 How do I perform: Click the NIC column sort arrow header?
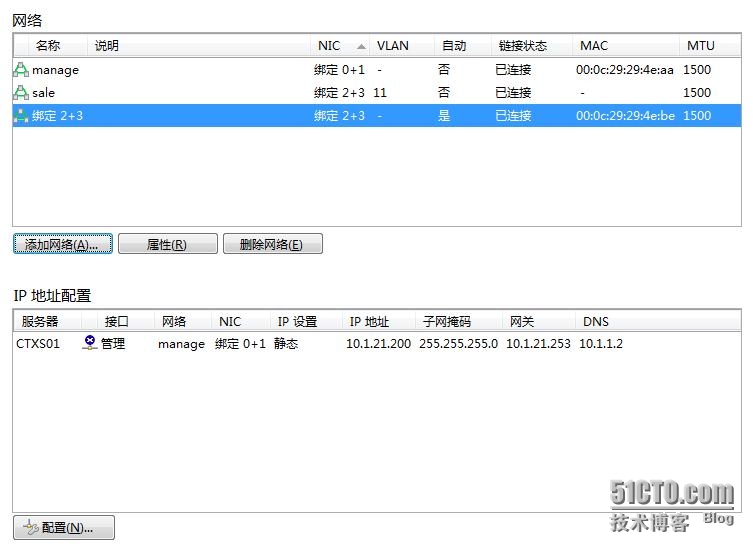pyautogui.click(x=340, y=46)
